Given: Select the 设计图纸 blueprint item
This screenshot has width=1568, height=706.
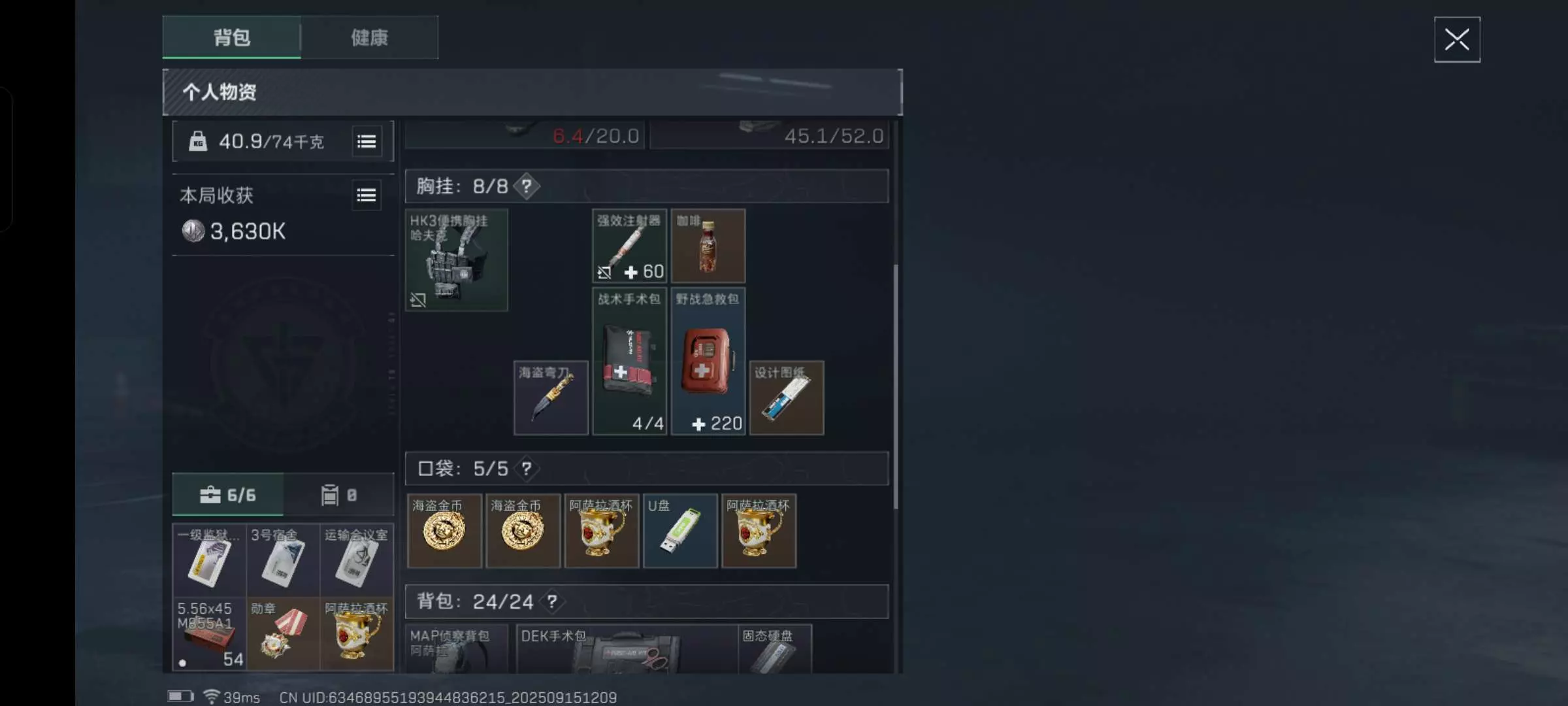Looking at the screenshot, I should [787, 397].
